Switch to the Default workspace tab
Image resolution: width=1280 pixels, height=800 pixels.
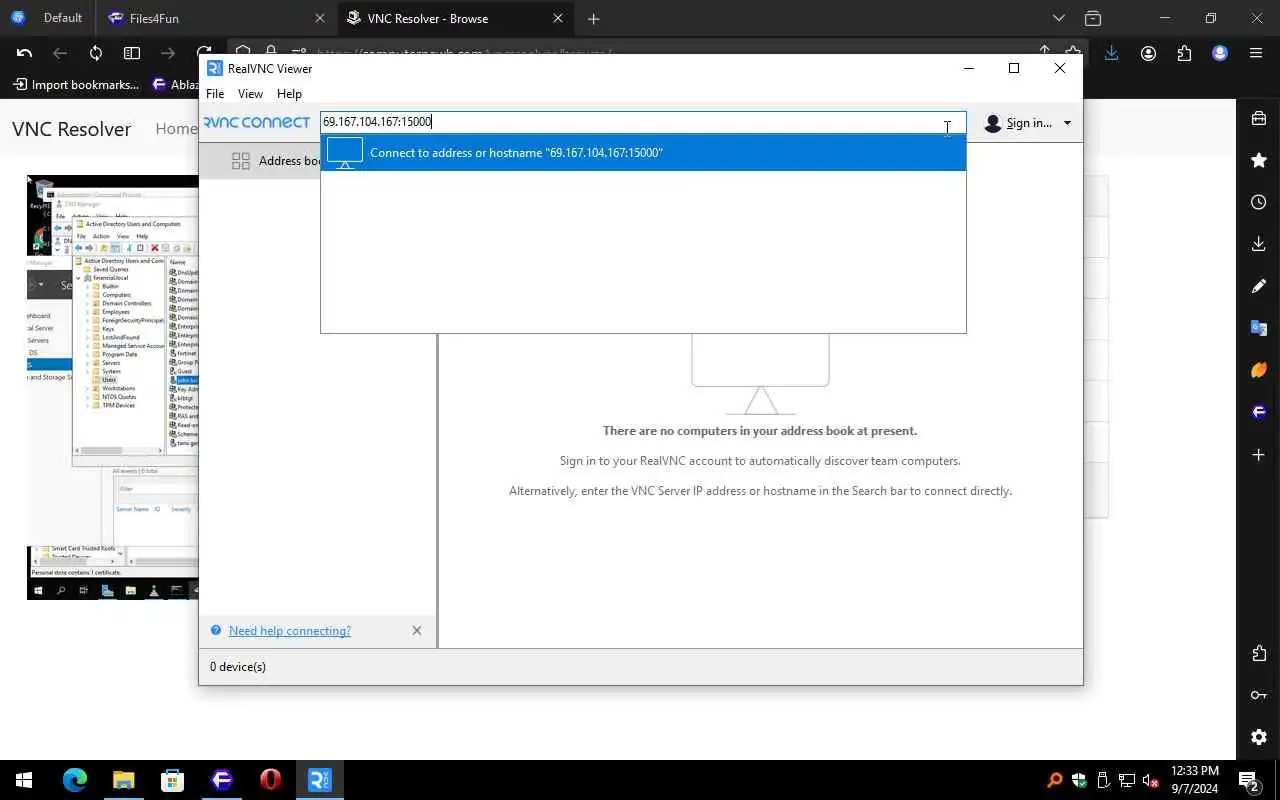(48, 18)
